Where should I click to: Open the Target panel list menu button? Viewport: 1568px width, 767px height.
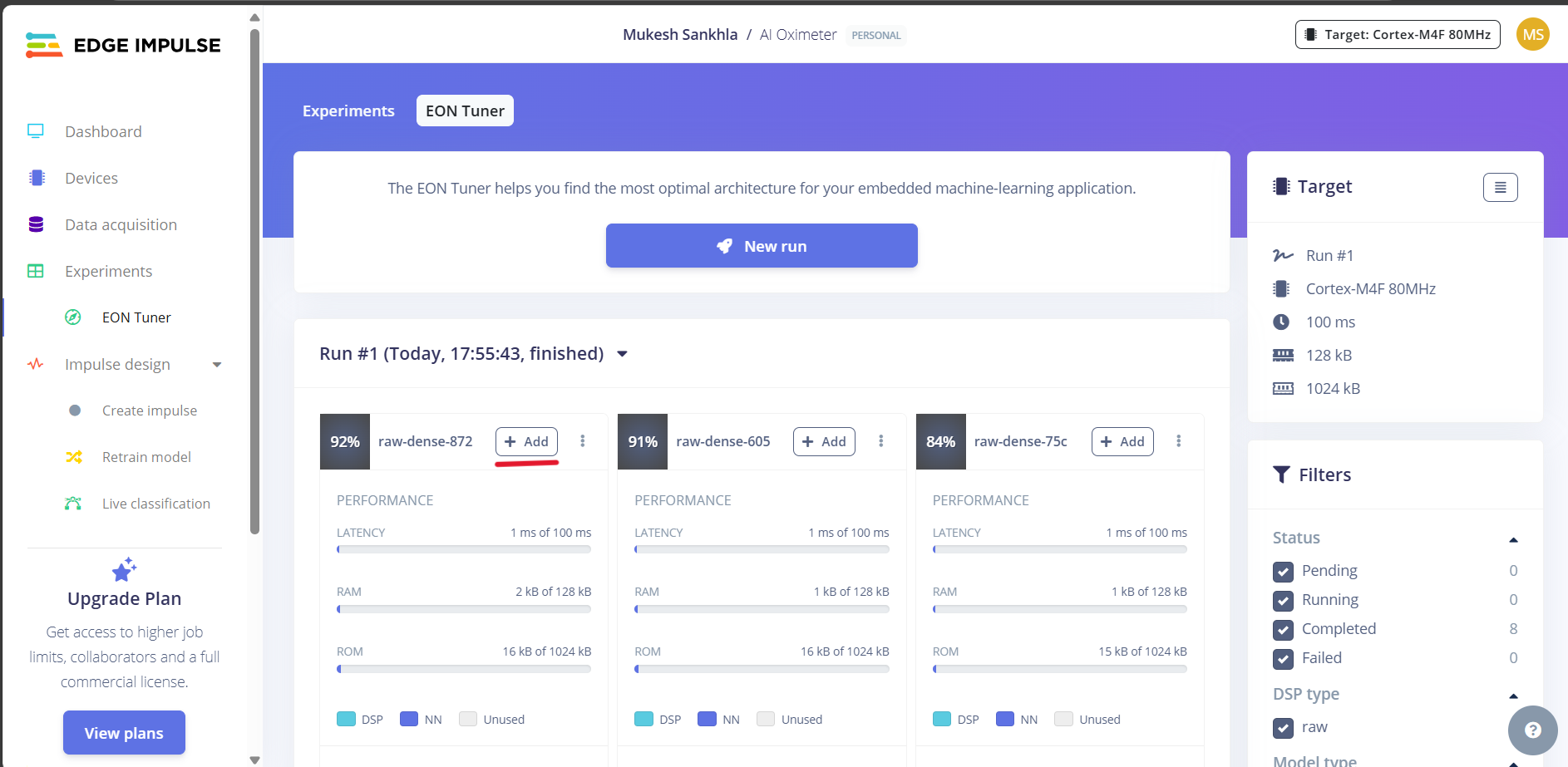click(1501, 187)
